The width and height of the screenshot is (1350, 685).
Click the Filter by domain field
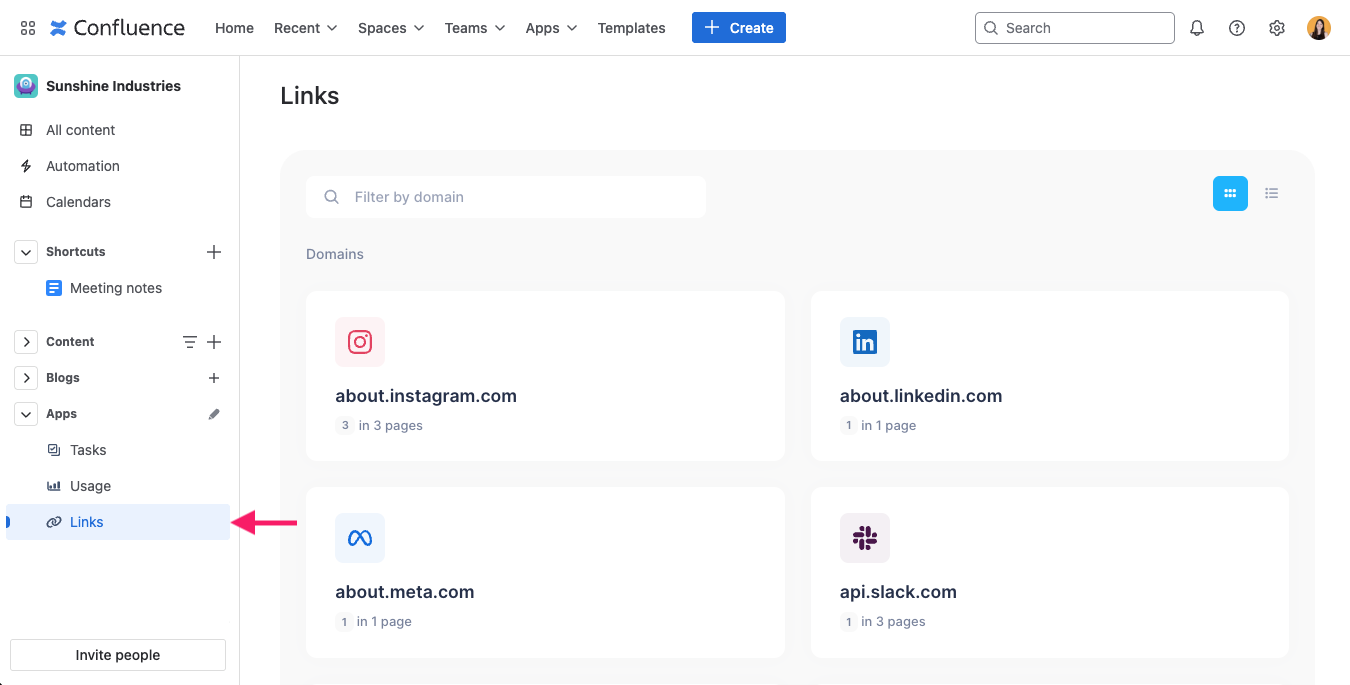505,197
